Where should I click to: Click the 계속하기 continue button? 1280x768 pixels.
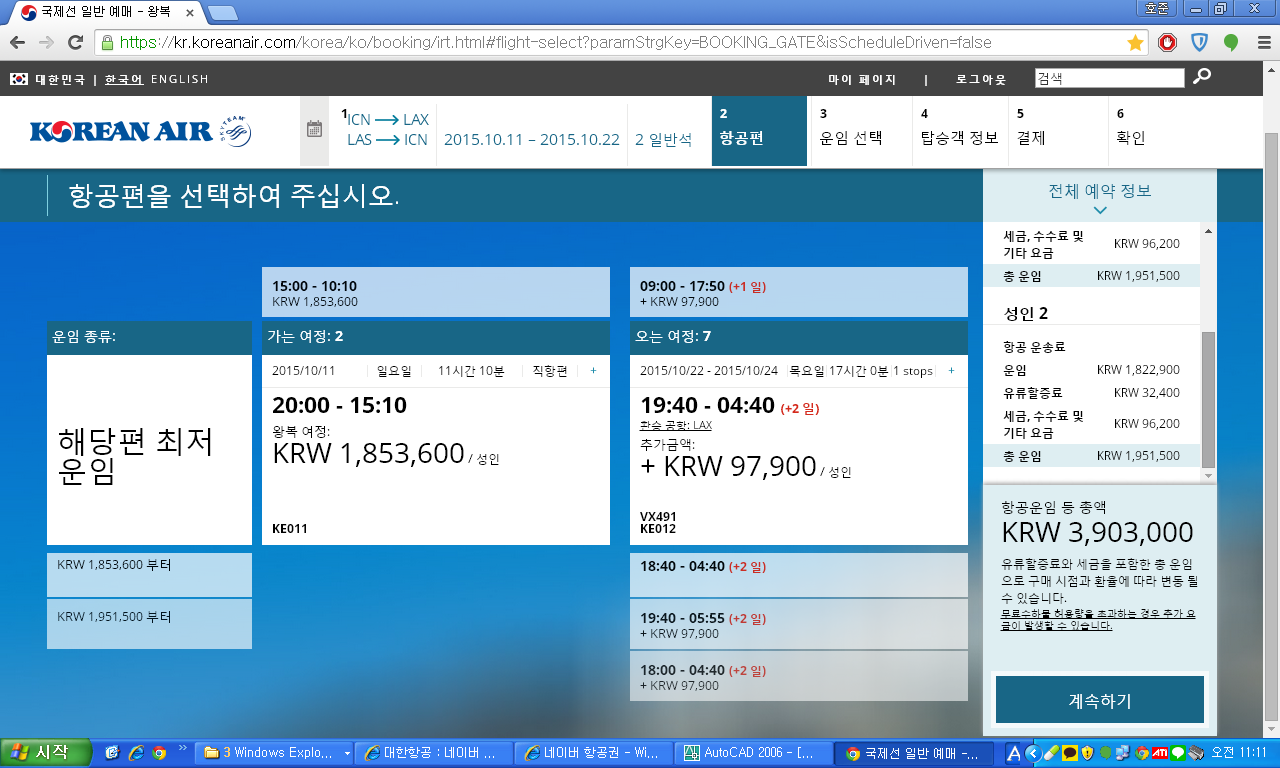click(1100, 700)
